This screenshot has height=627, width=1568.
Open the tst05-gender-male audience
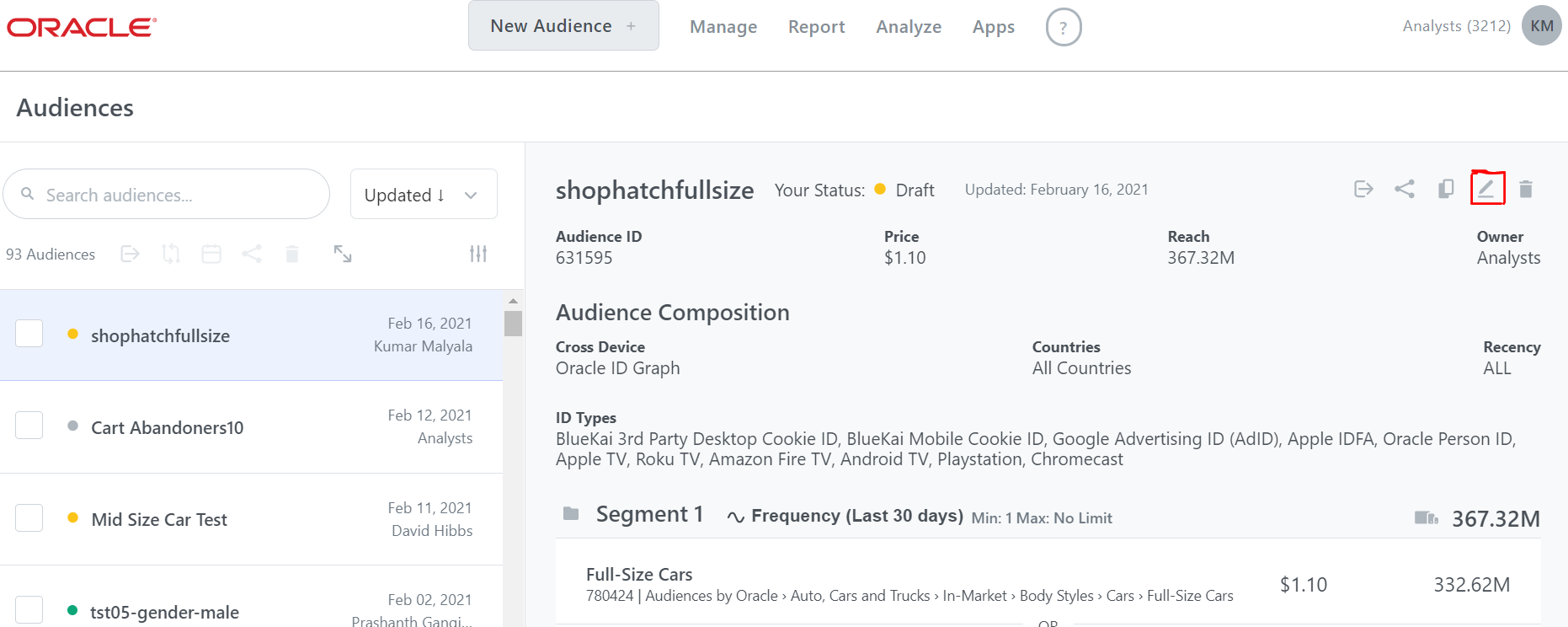[165, 612]
